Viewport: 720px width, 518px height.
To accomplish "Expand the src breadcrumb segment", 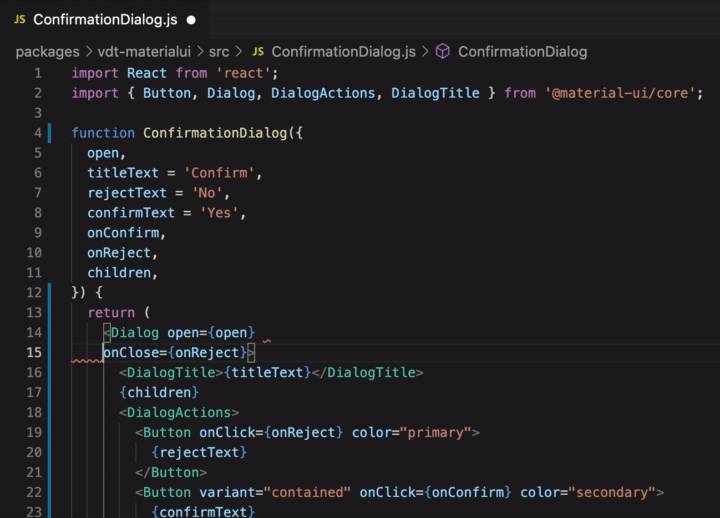I will [219, 51].
